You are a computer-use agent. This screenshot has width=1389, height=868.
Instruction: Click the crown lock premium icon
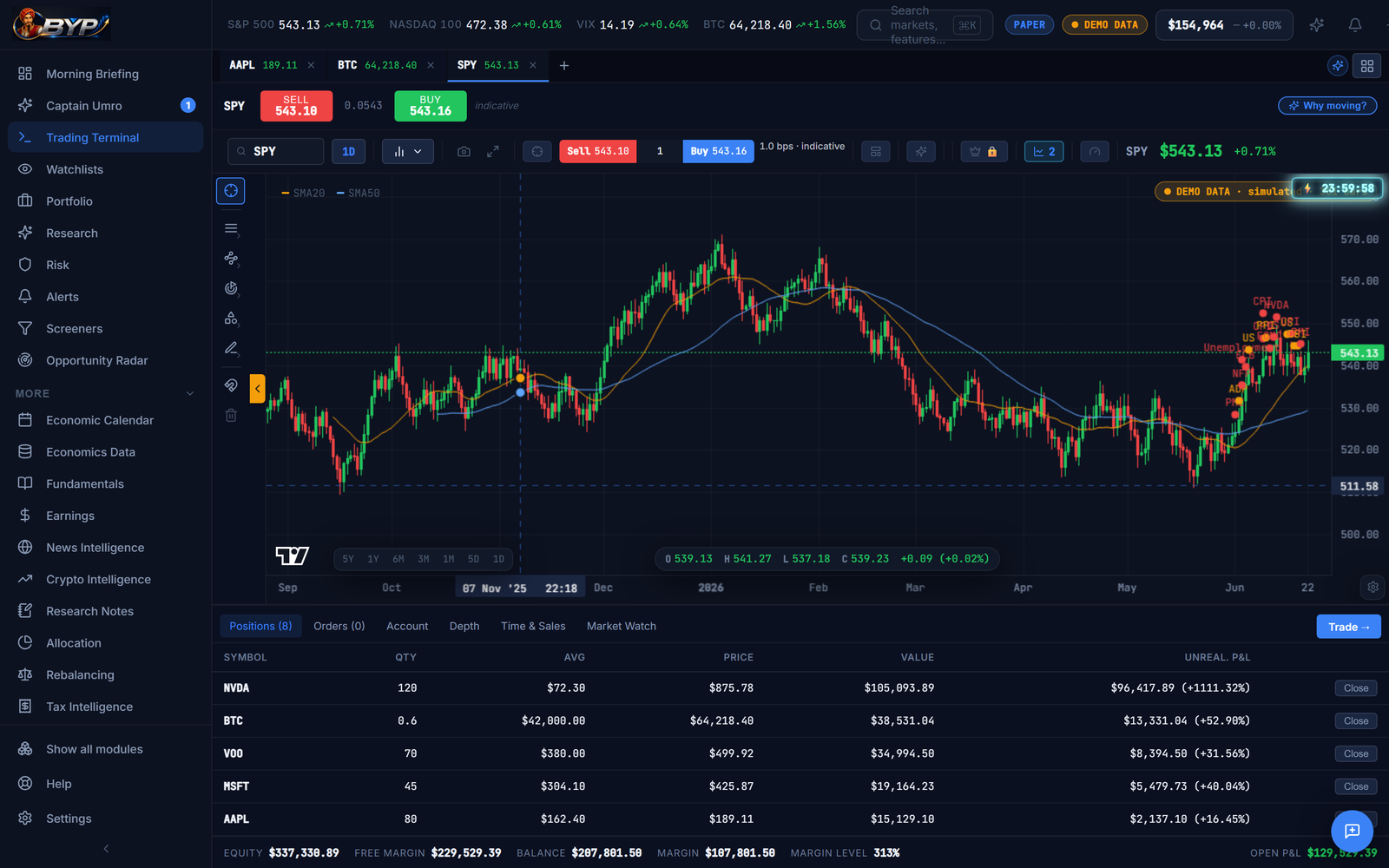pyautogui.click(x=984, y=151)
